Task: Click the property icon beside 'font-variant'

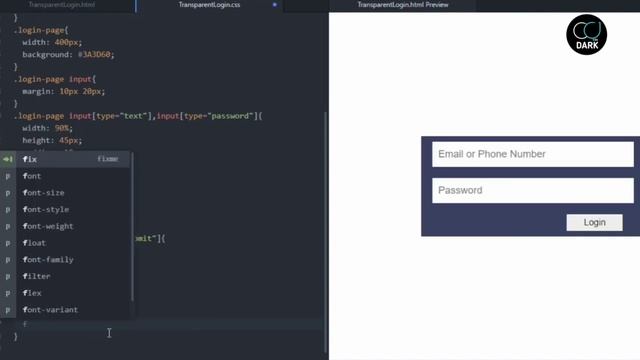Action: pos(8,310)
